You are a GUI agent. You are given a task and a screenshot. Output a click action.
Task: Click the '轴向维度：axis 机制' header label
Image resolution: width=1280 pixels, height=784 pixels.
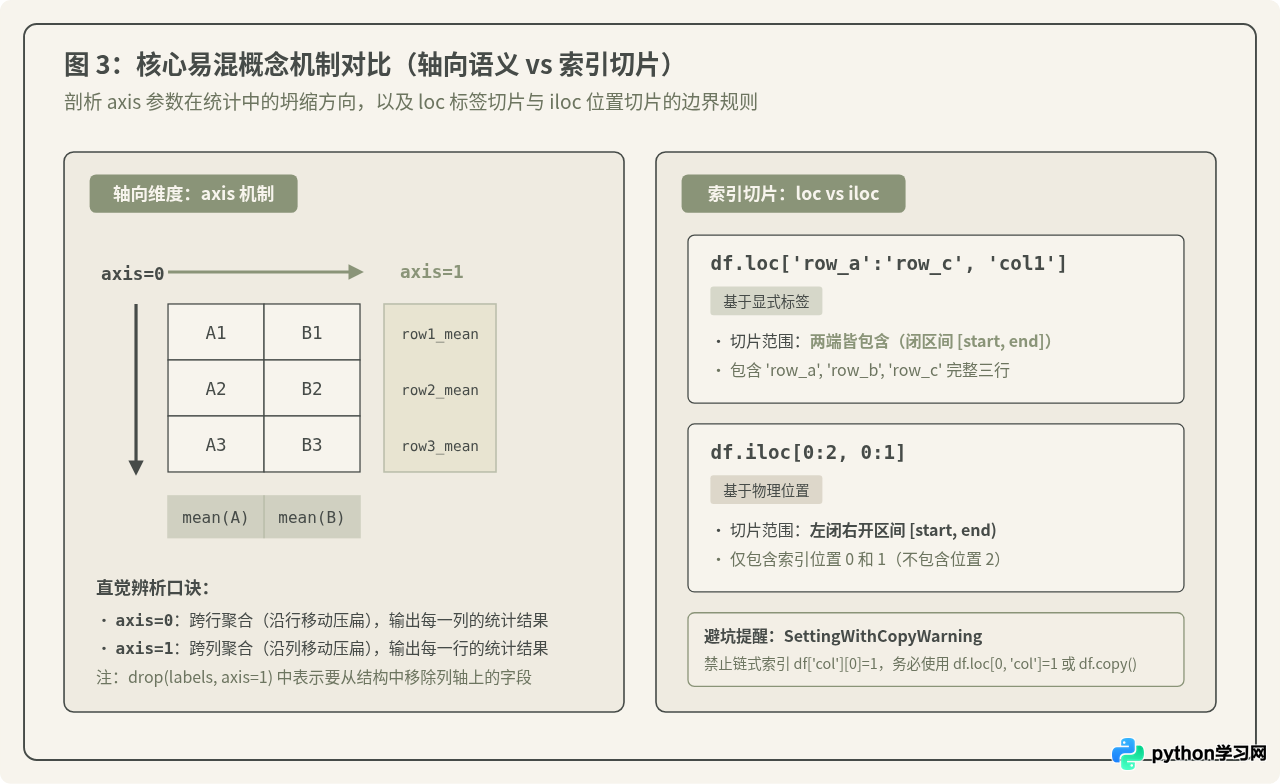pyautogui.click(x=193, y=194)
